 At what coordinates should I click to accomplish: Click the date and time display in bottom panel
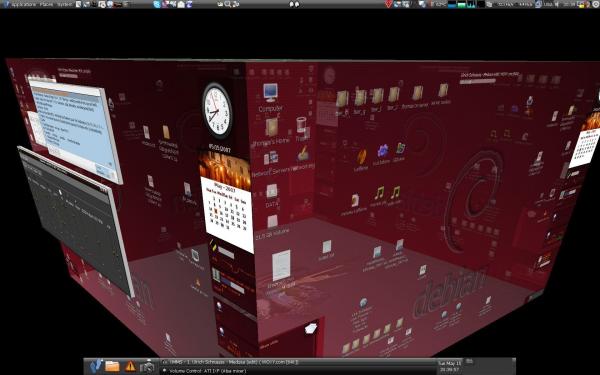(x=450, y=367)
